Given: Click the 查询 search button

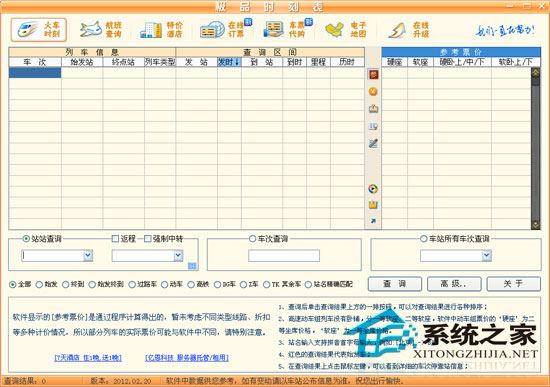Looking at the screenshot, I should click(x=395, y=284).
